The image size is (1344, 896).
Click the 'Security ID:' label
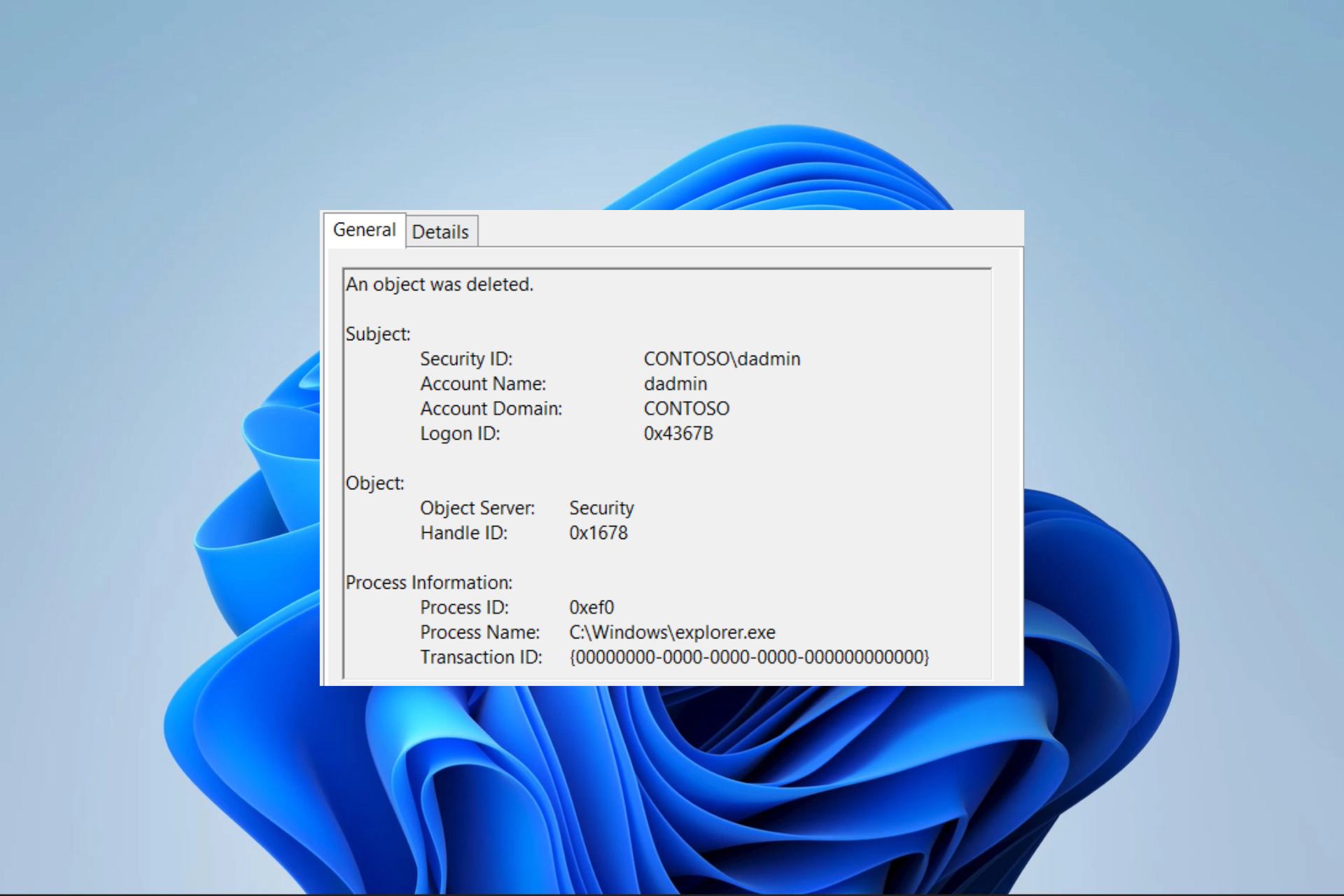point(466,359)
